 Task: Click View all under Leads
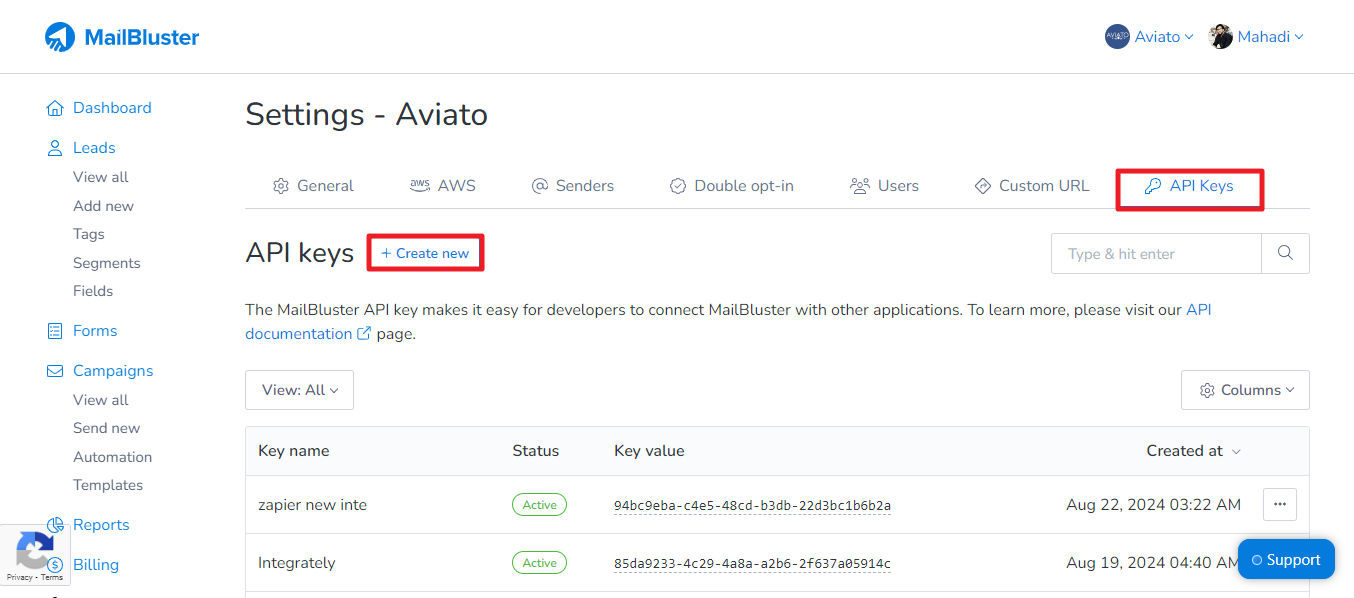tap(101, 177)
